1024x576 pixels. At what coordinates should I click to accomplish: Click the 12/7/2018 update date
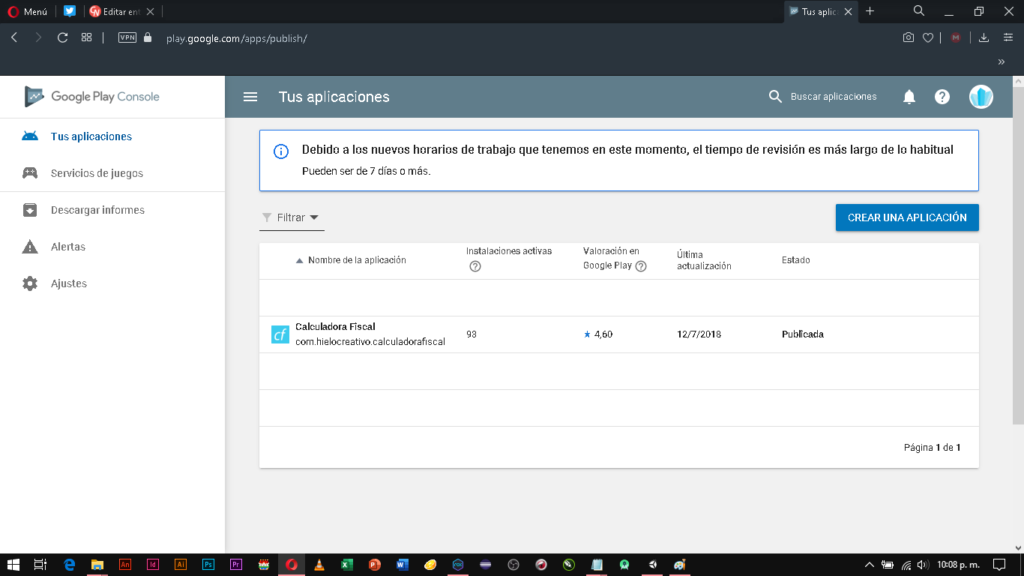click(699, 334)
